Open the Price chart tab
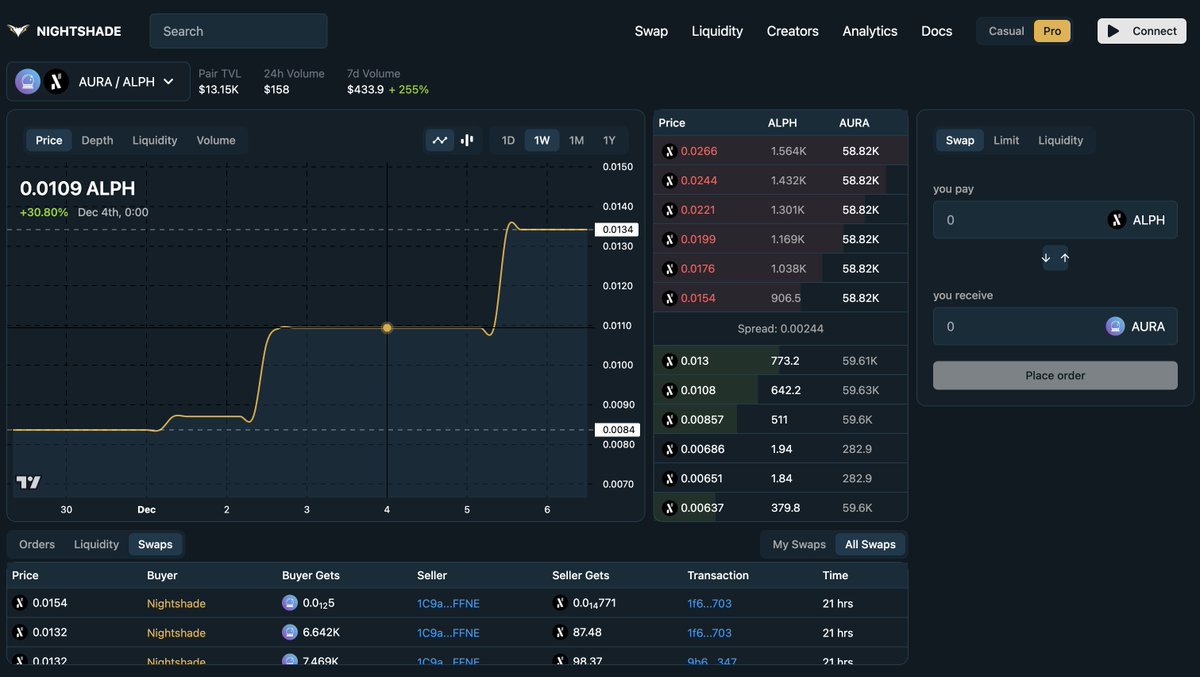 (x=49, y=140)
